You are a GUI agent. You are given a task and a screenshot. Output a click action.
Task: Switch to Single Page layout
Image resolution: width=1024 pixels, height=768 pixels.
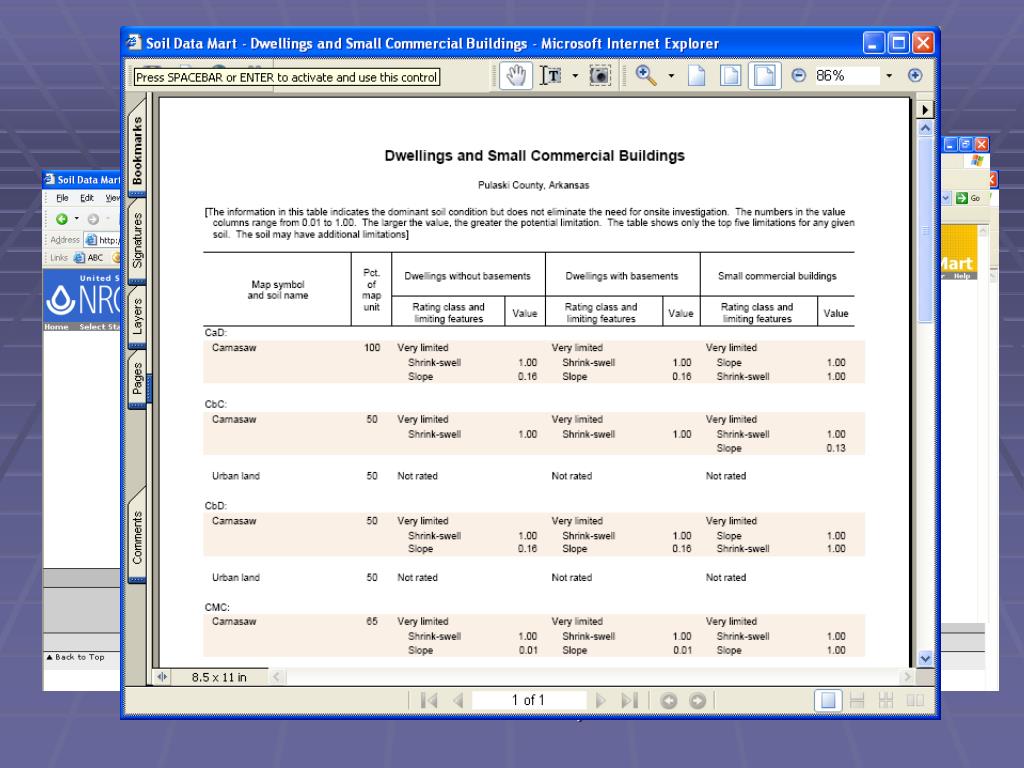(x=827, y=701)
